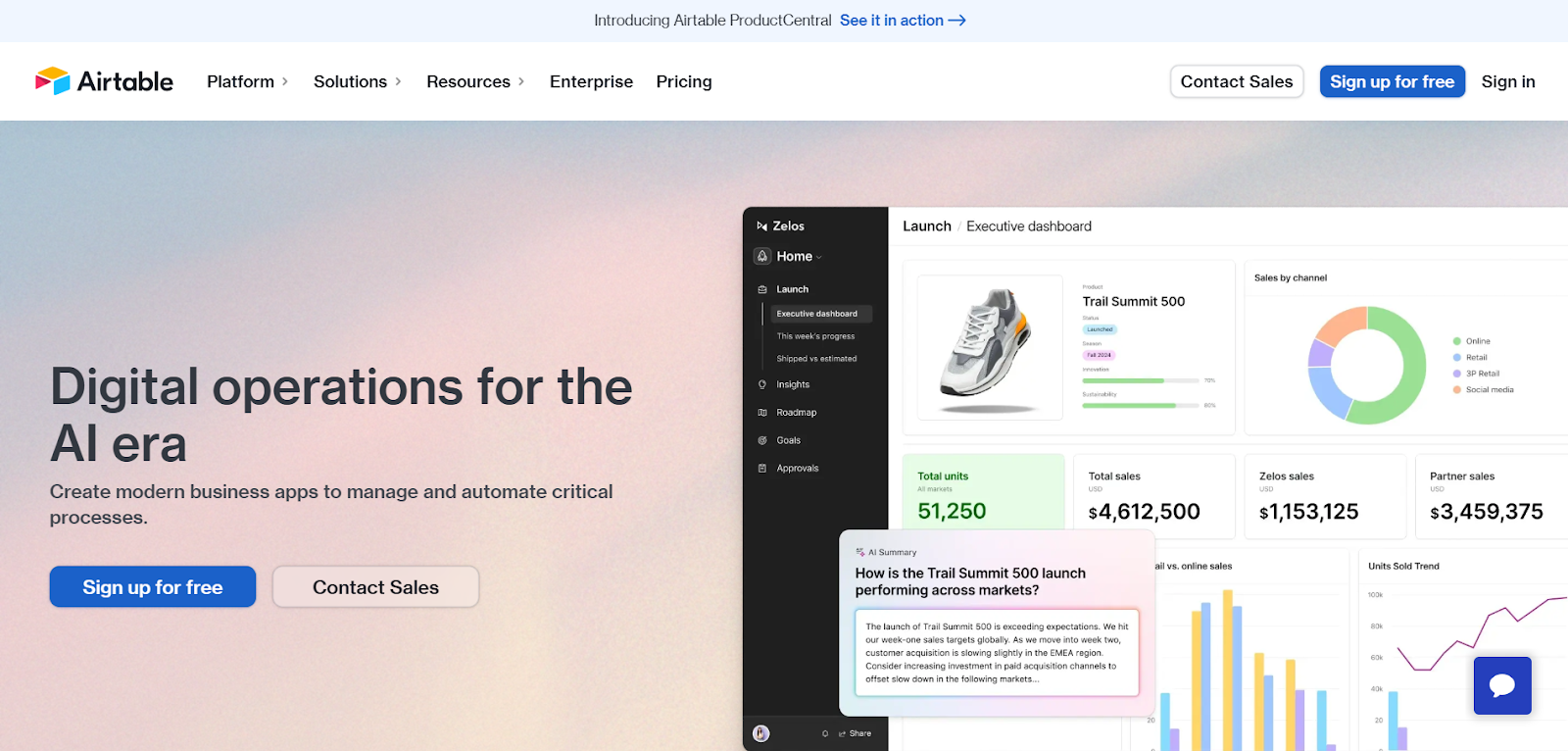The height and width of the screenshot is (751, 1568).
Task: Click the Social media legend dot
Action: coord(1456,389)
